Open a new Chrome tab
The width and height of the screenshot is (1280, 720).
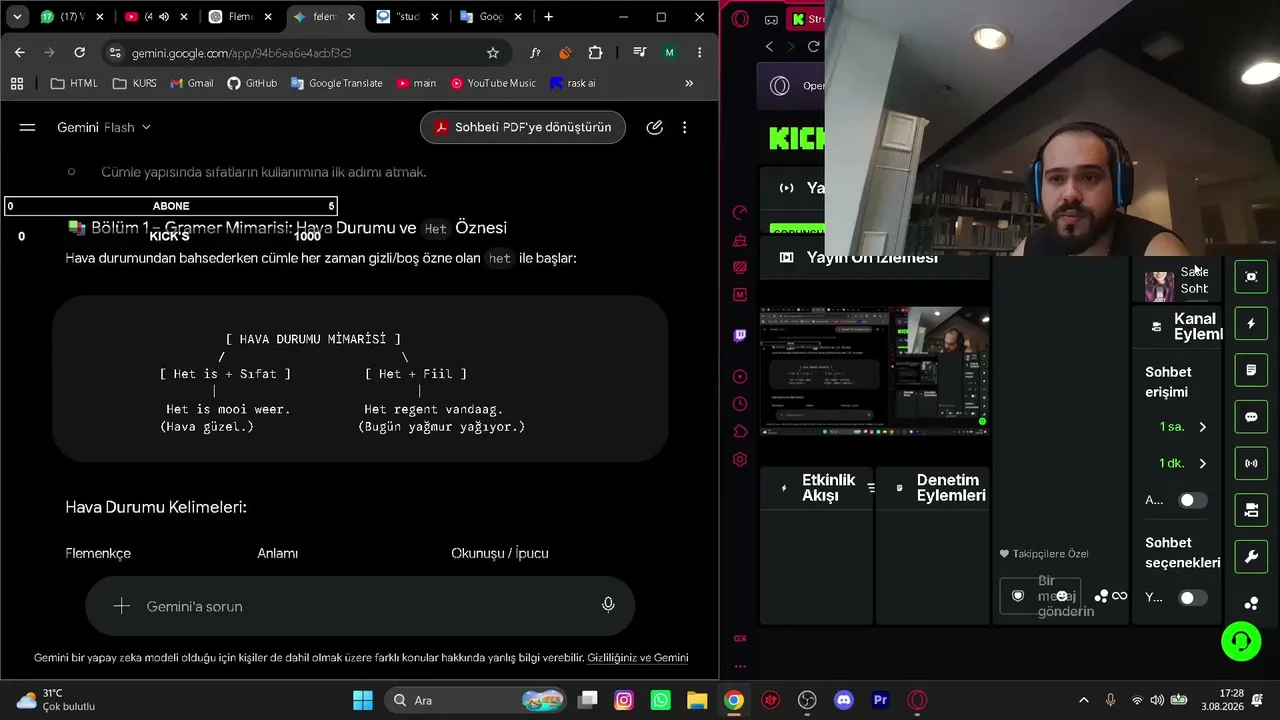548,17
